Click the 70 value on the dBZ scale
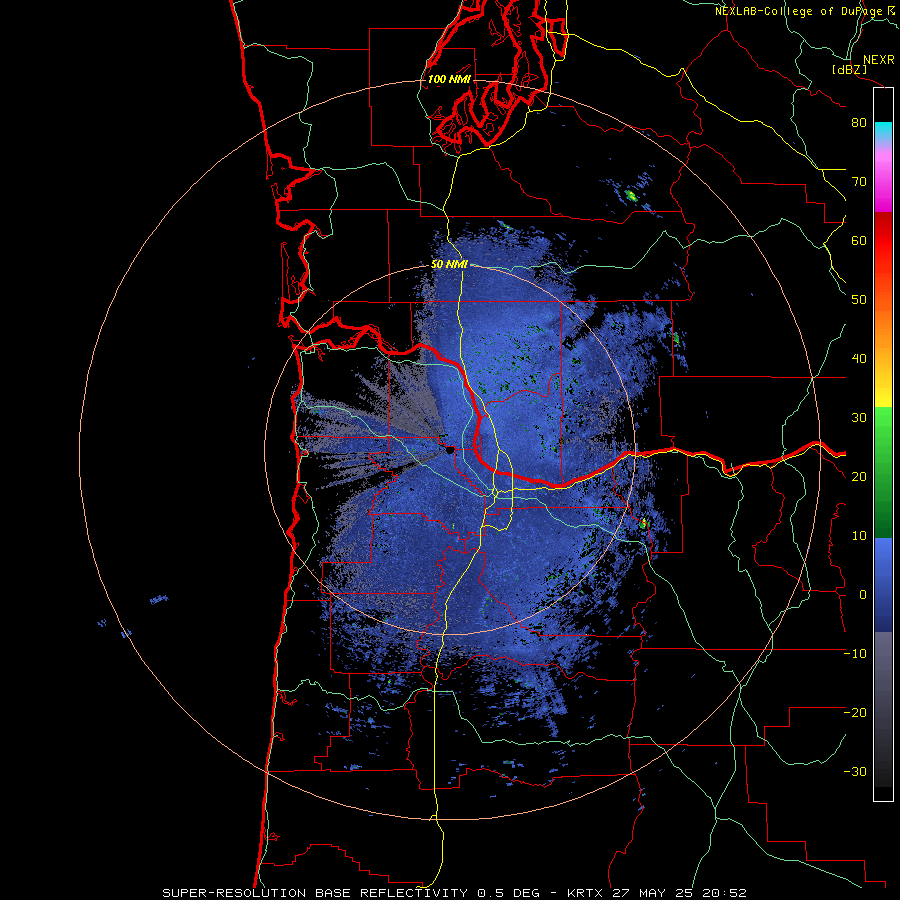 coord(859,182)
